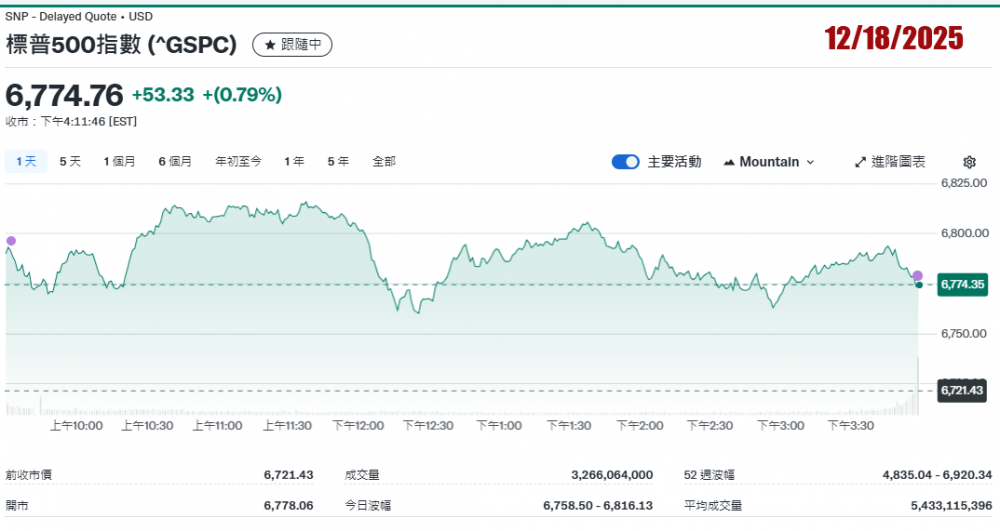The width and height of the screenshot is (1000, 531).
Task: Toggle the 主要活動 switch off
Action: [x=625, y=162]
